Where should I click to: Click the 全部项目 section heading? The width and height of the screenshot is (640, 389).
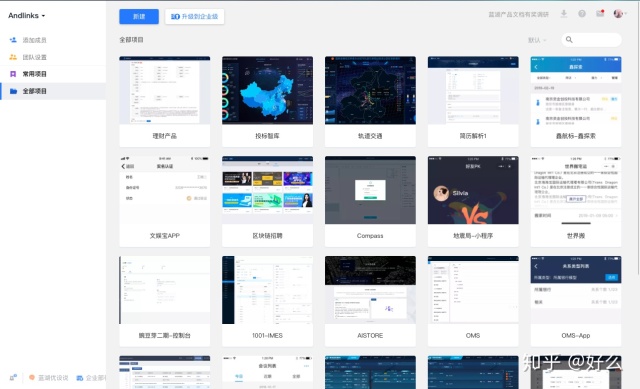[131, 40]
